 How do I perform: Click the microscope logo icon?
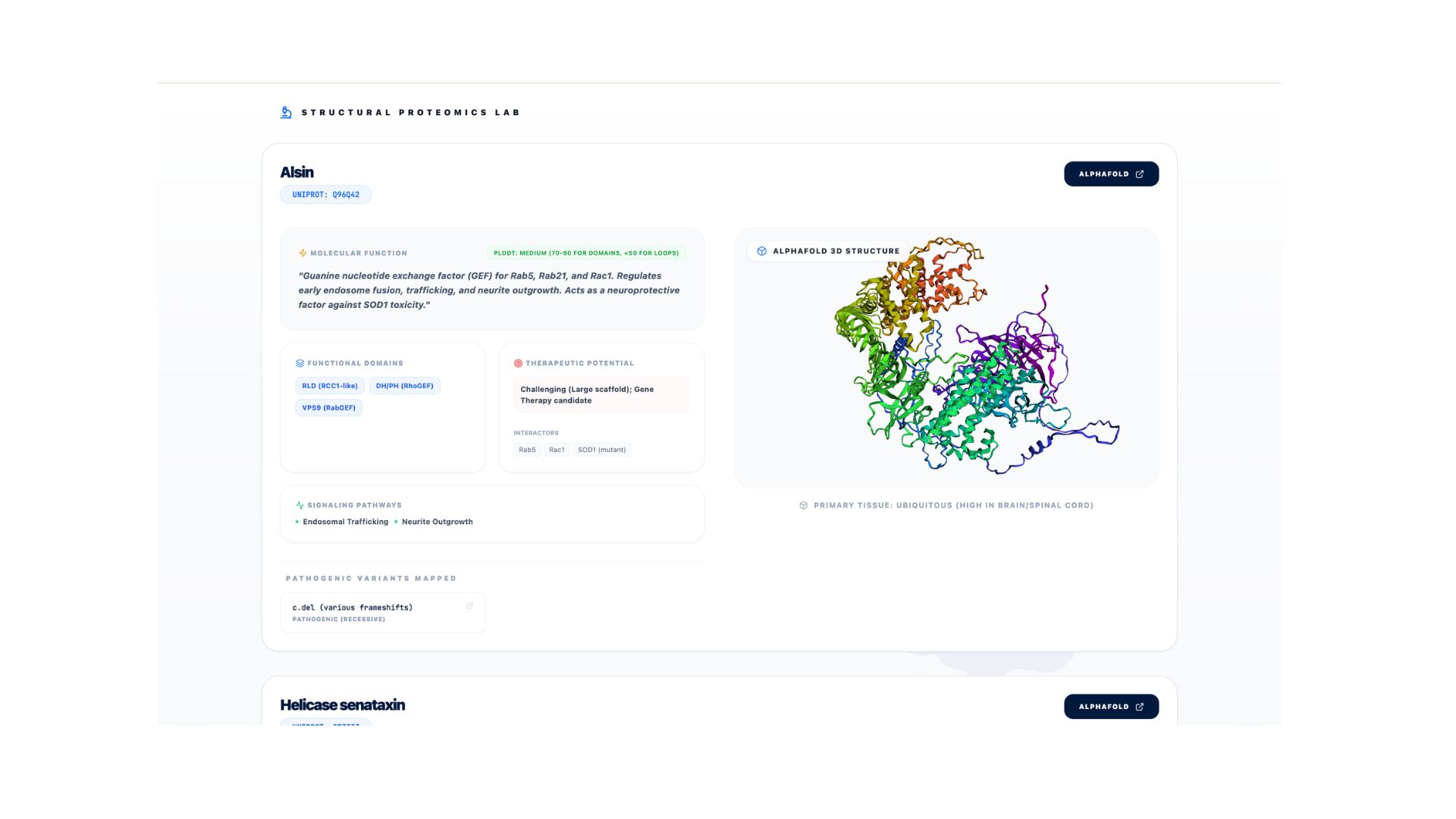coord(286,112)
